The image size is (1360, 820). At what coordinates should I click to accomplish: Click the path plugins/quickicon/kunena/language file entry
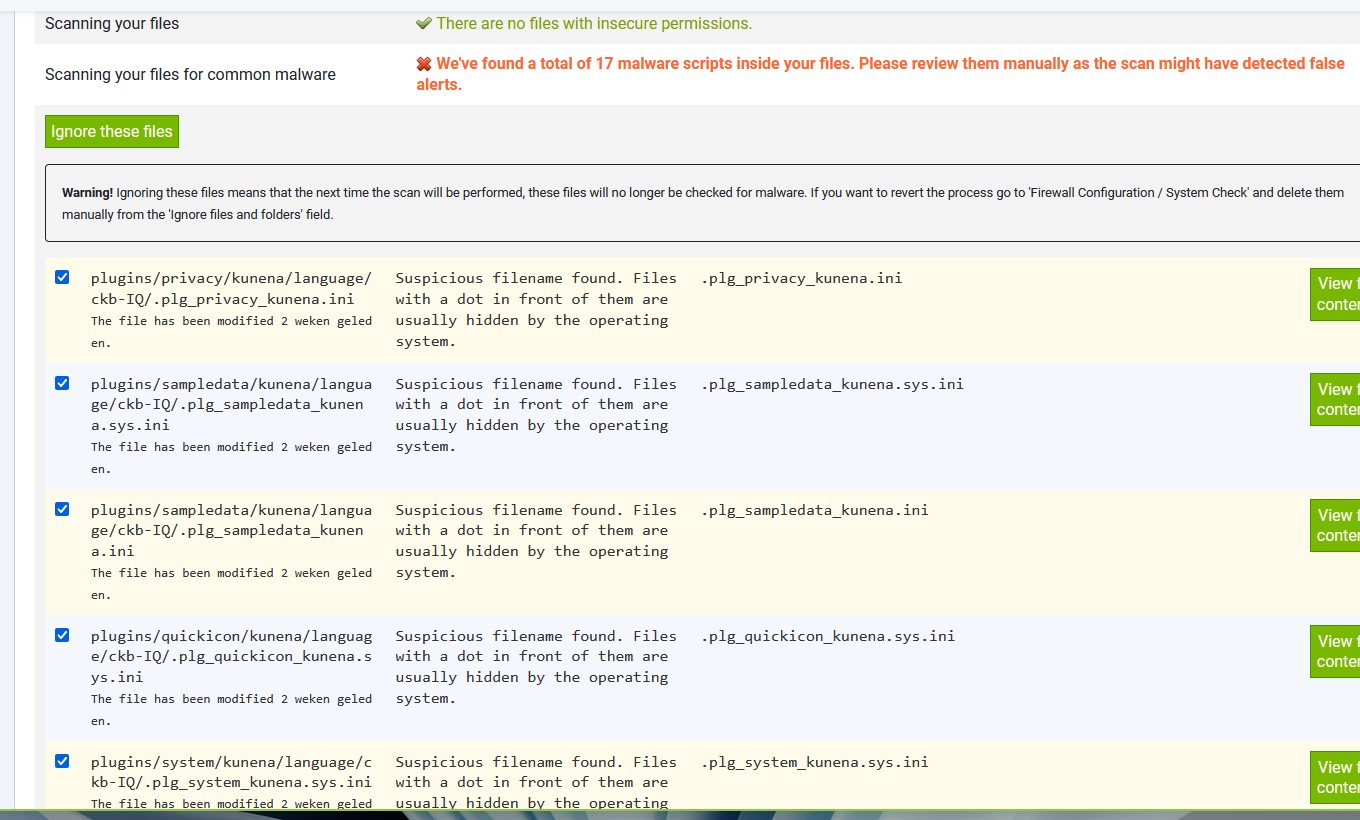coord(231,656)
